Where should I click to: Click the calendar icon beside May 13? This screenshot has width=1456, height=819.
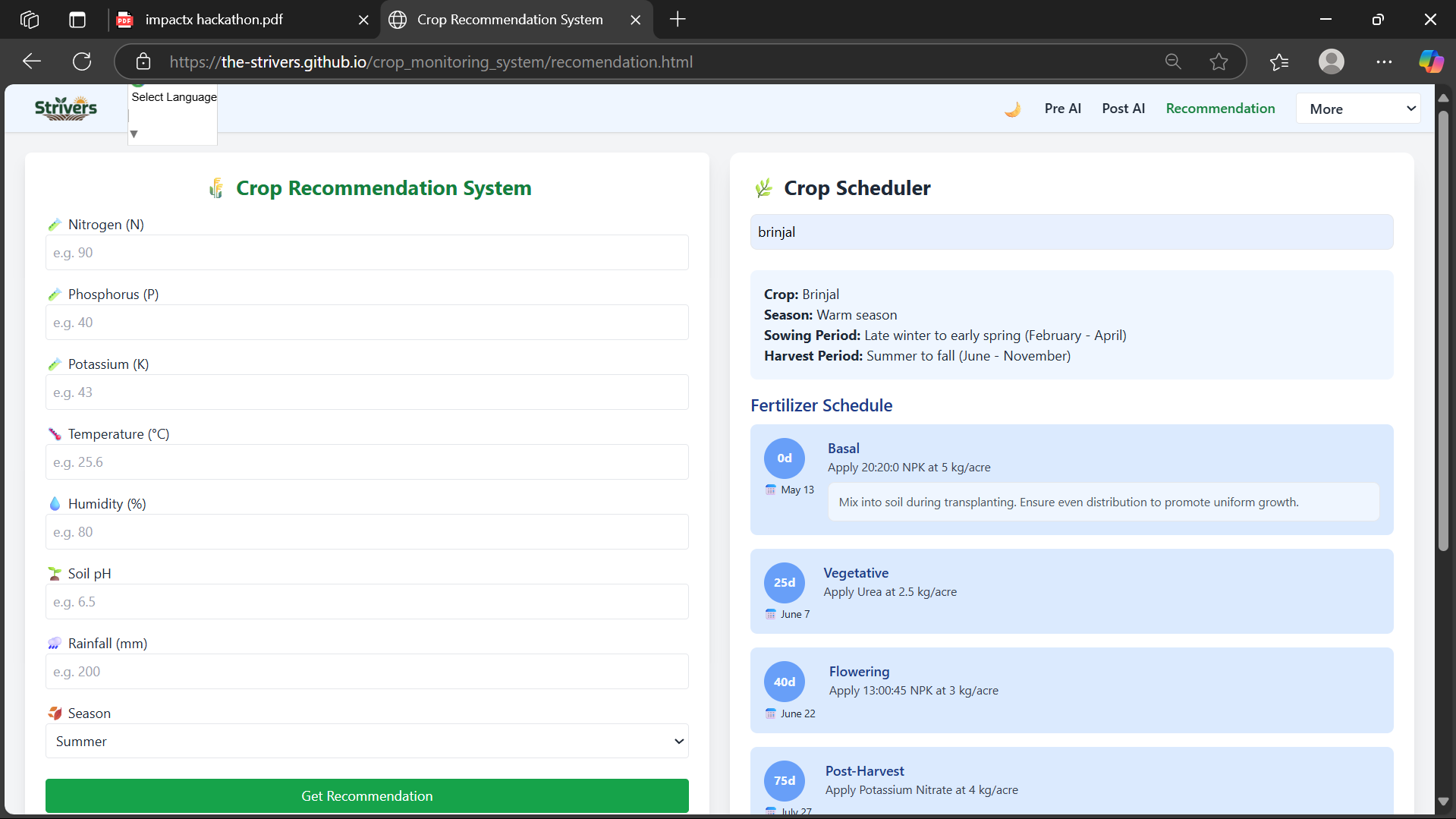coord(769,490)
